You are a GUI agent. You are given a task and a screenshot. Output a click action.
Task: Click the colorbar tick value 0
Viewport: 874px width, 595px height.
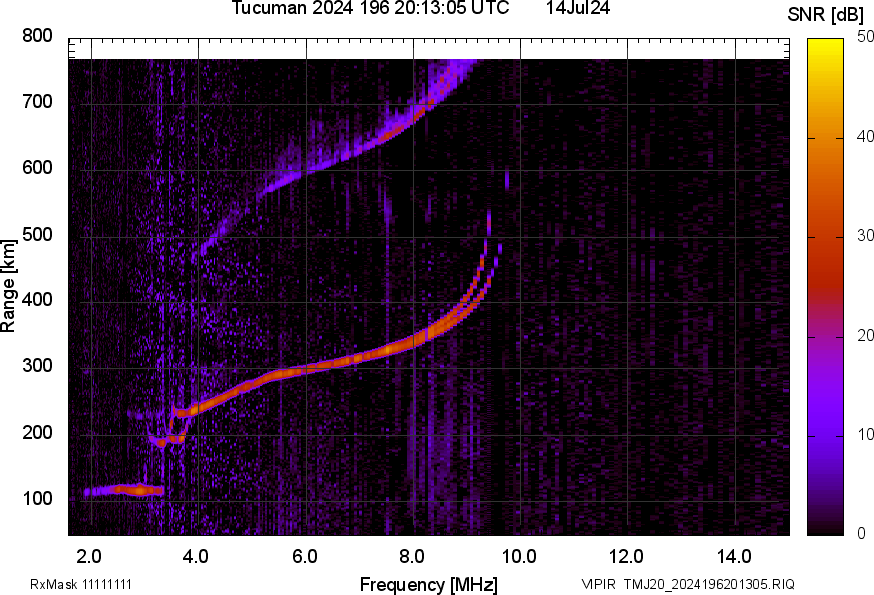(x=862, y=534)
